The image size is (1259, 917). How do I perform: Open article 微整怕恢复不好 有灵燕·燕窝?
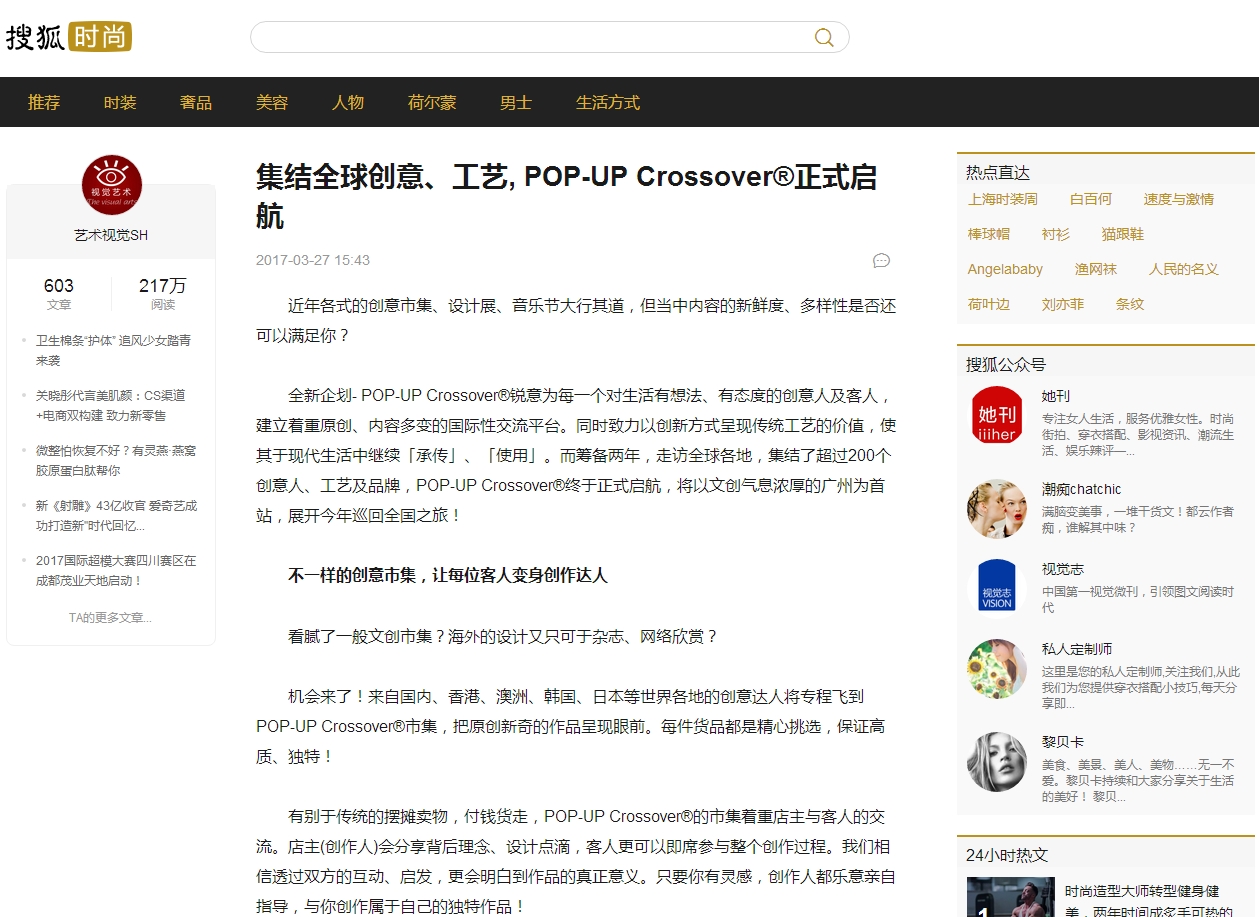pyautogui.click(x=116, y=460)
